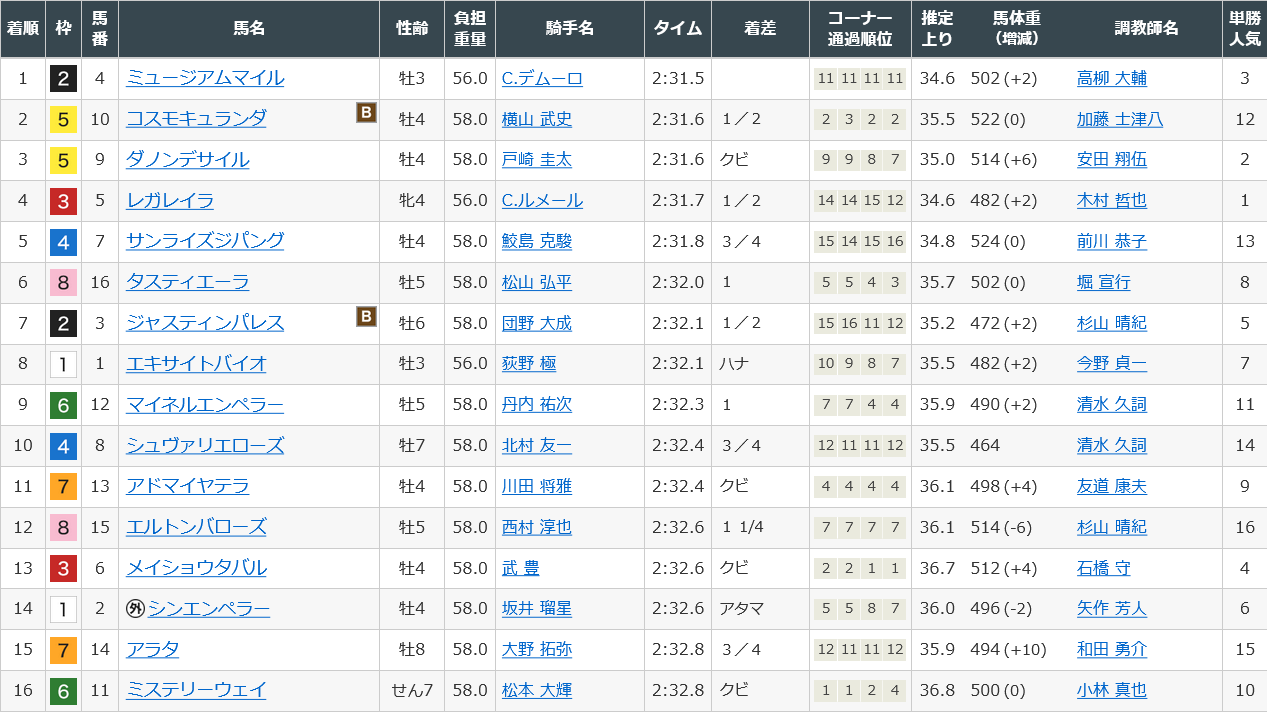Open horse page for ミュージアムマイル
The image size is (1279, 718).
coord(204,78)
